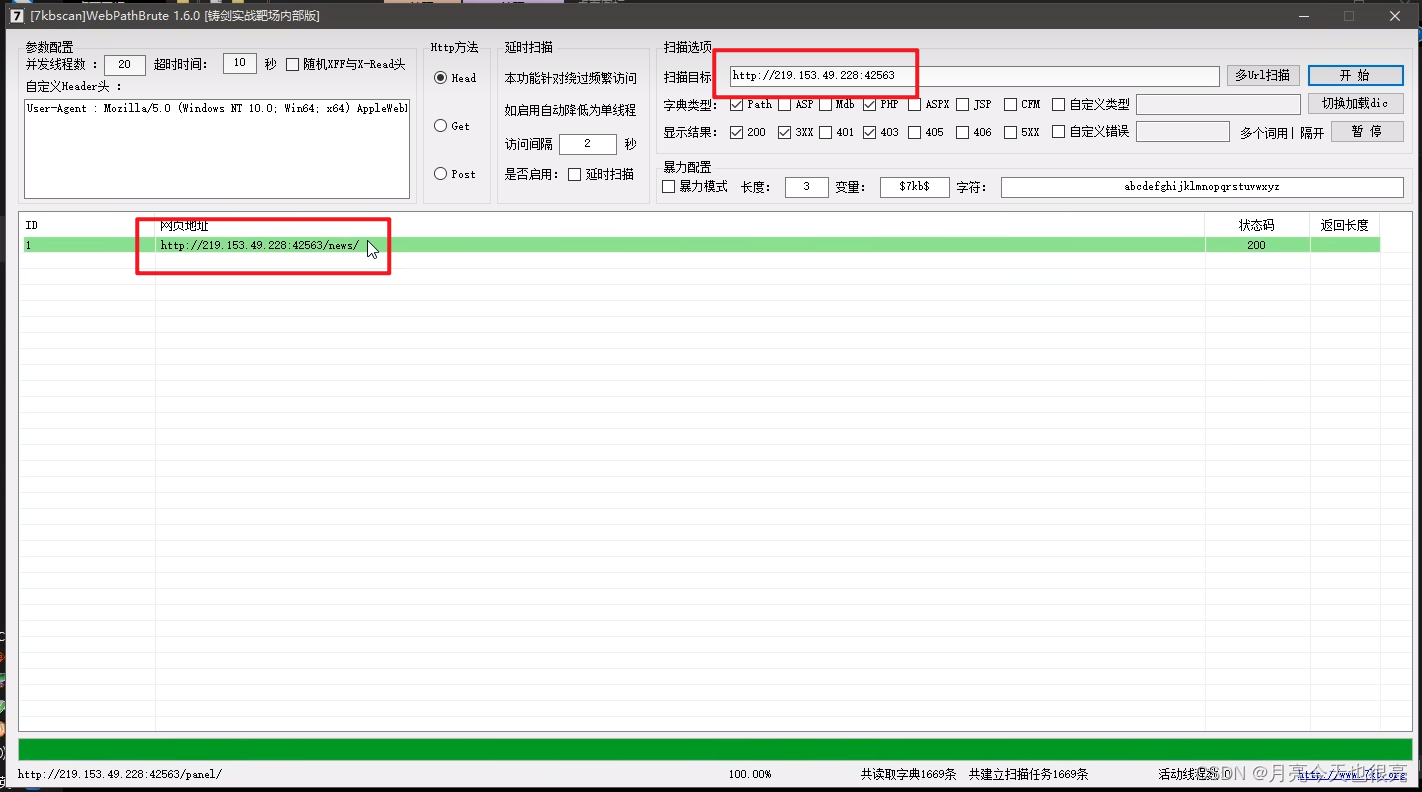
Task: Uncheck the Path dictionary type
Action: [x=737, y=104]
